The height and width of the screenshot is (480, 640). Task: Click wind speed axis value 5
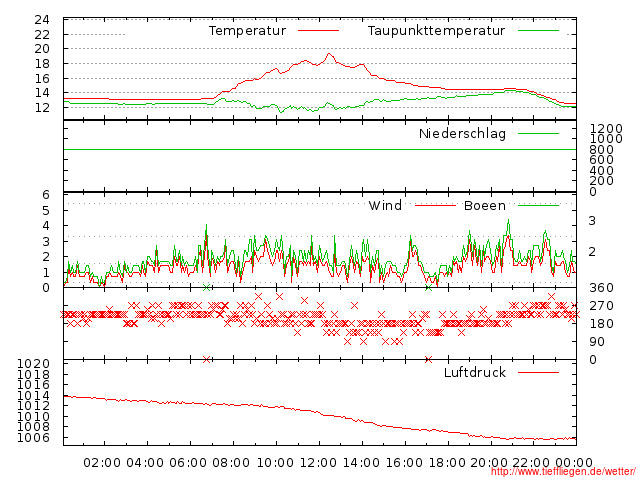coord(46,211)
